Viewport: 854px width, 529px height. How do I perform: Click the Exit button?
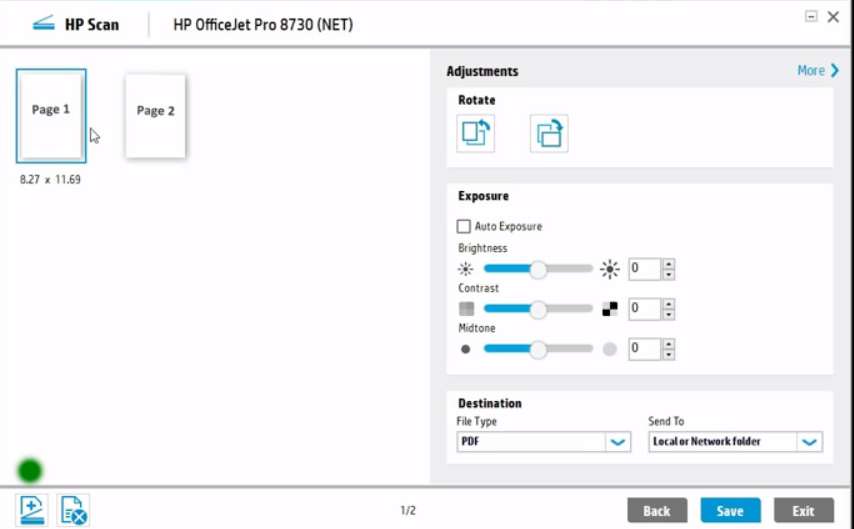coord(803,511)
